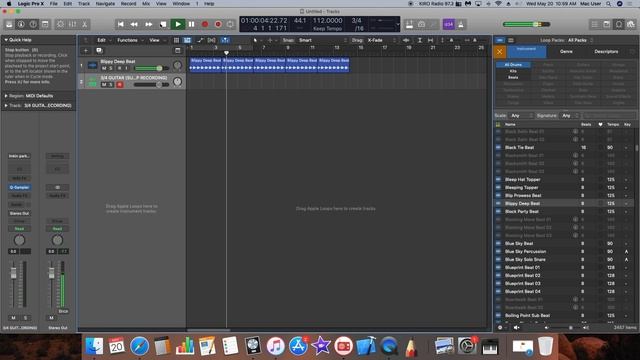Open the Note Pads icon

607,24
